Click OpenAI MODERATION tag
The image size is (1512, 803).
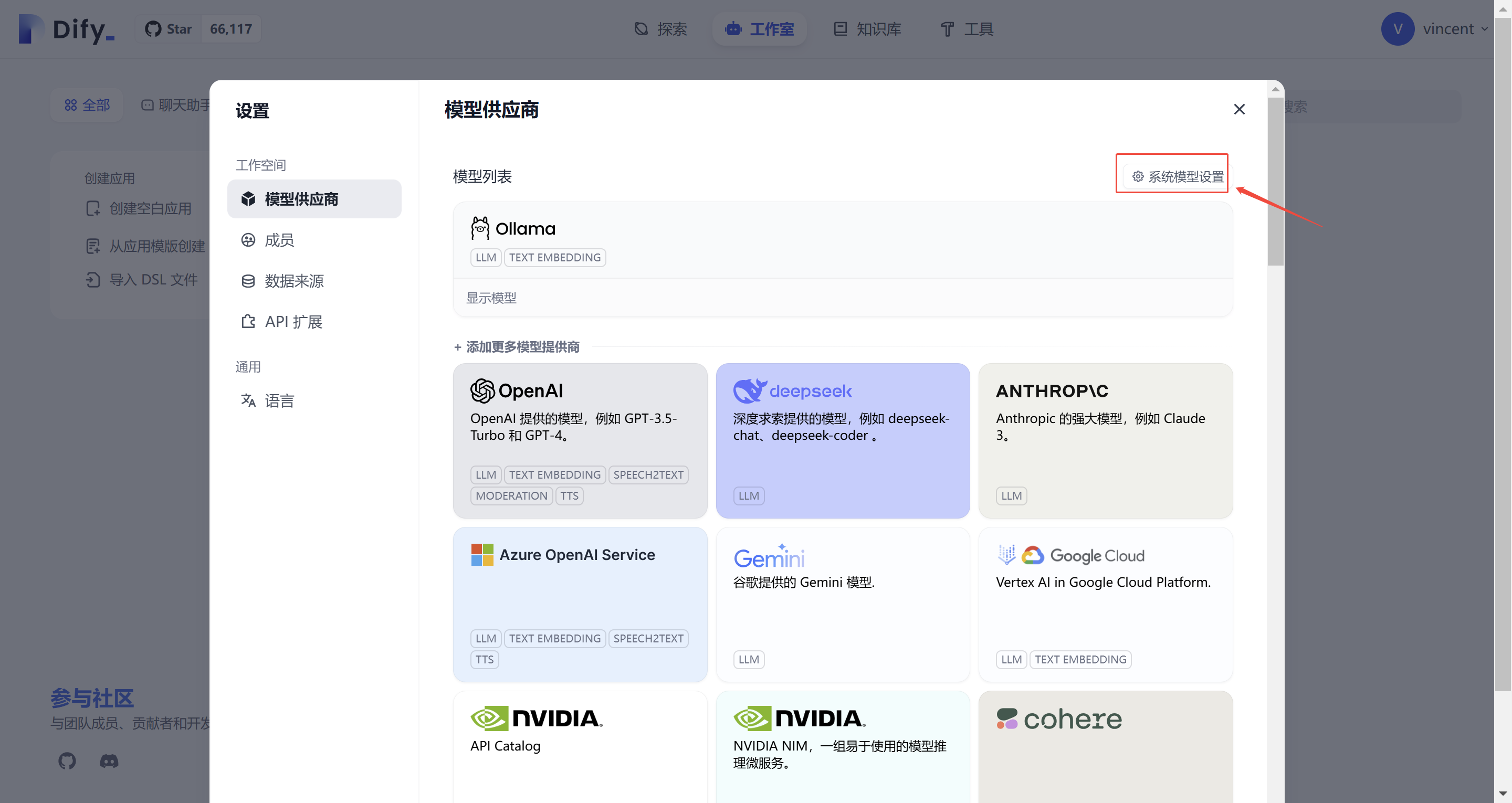tap(511, 495)
